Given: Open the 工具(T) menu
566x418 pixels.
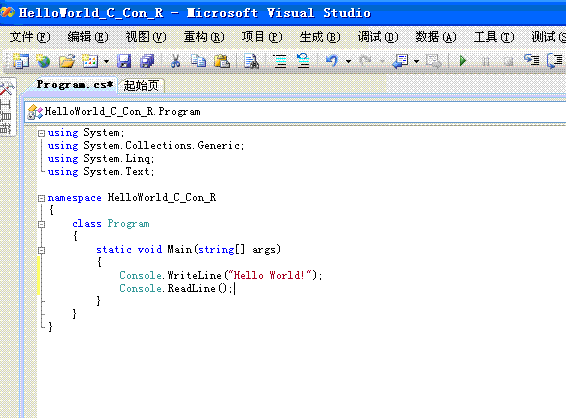Looking at the screenshot, I should [x=494, y=37].
